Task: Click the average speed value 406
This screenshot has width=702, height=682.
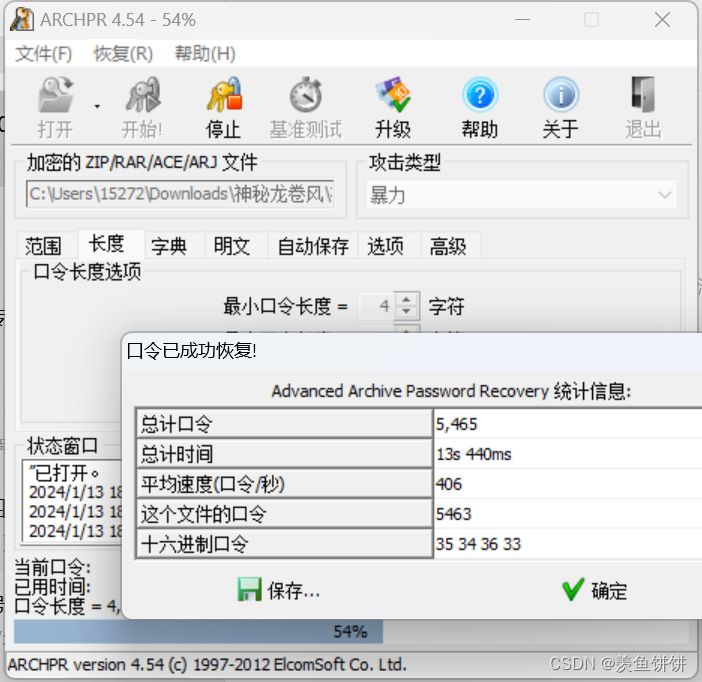Action: [449, 484]
